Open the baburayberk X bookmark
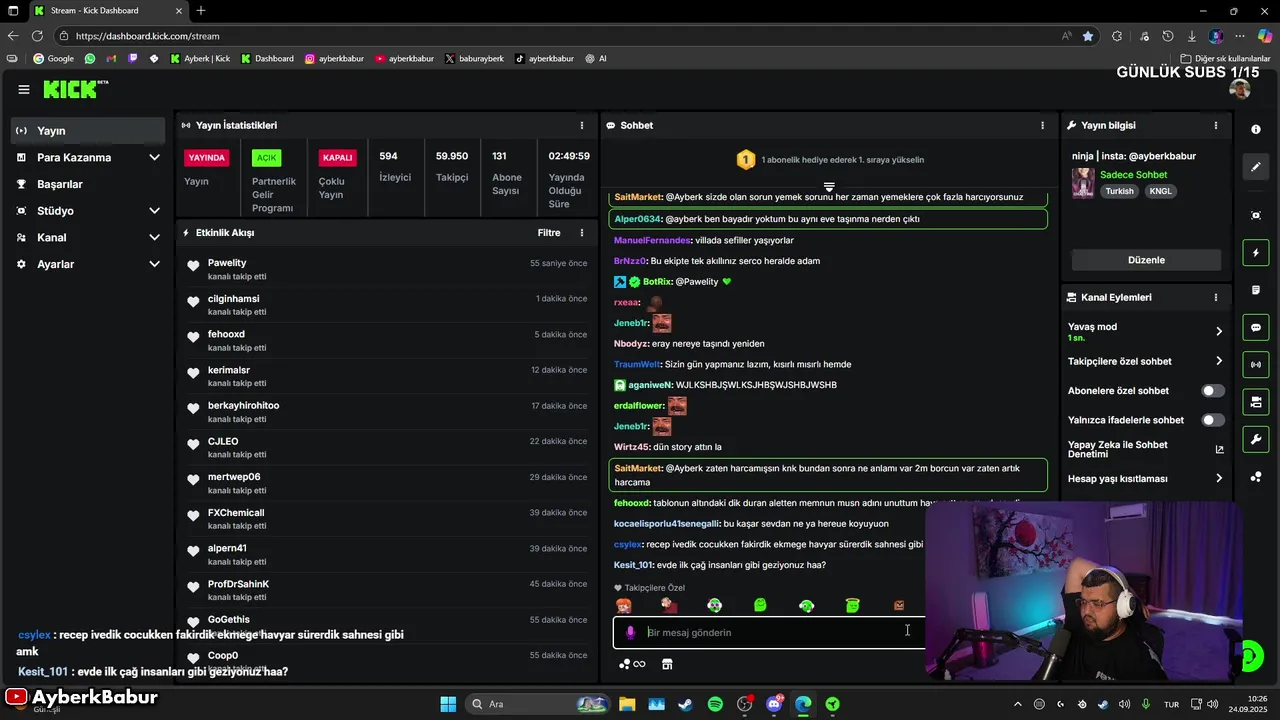This screenshot has width=1280, height=720. pyautogui.click(x=474, y=59)
